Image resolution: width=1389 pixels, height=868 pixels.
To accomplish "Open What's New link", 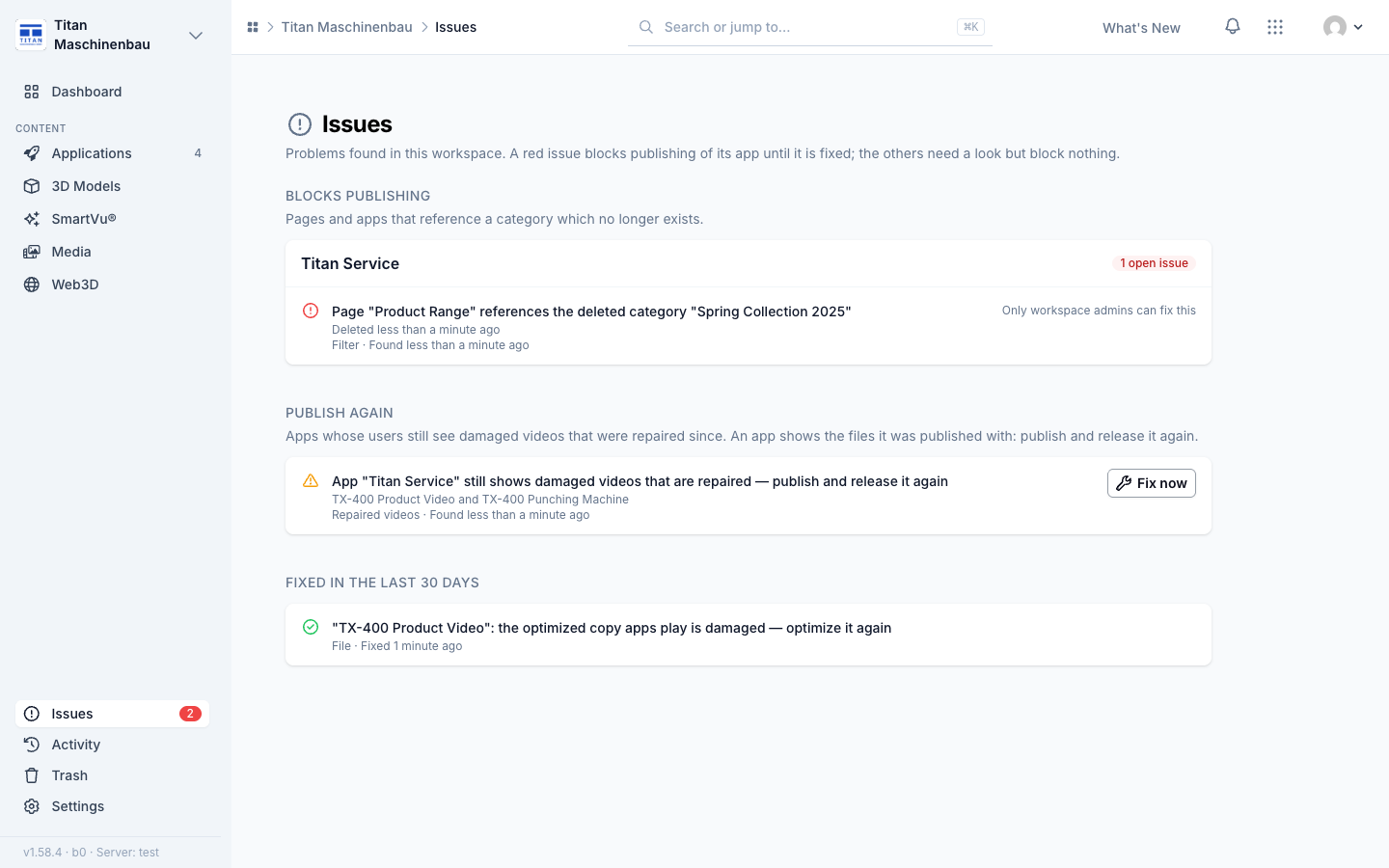I will (x=1141, y=28).
